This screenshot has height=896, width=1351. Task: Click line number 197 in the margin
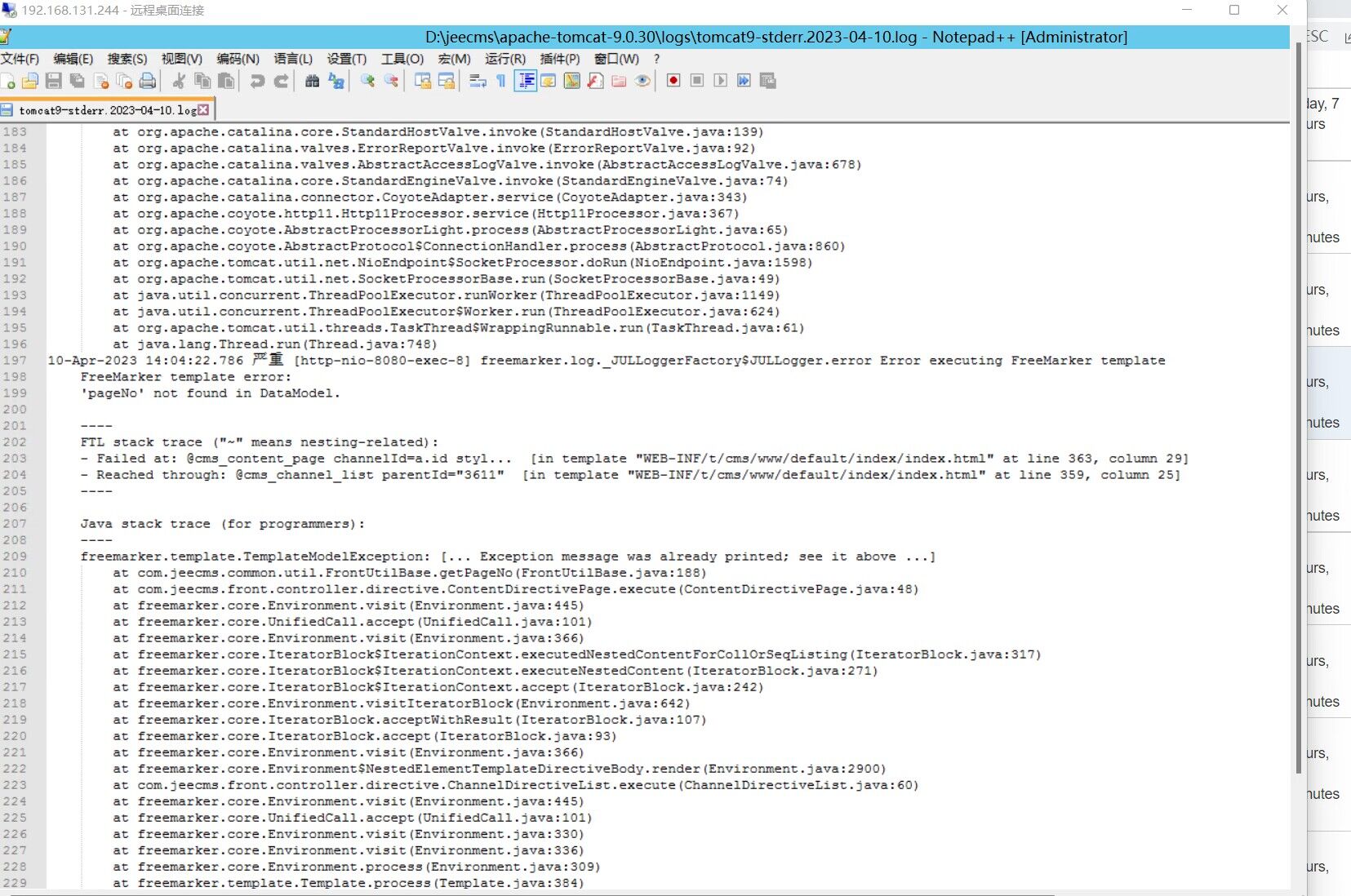coord(15,361)
